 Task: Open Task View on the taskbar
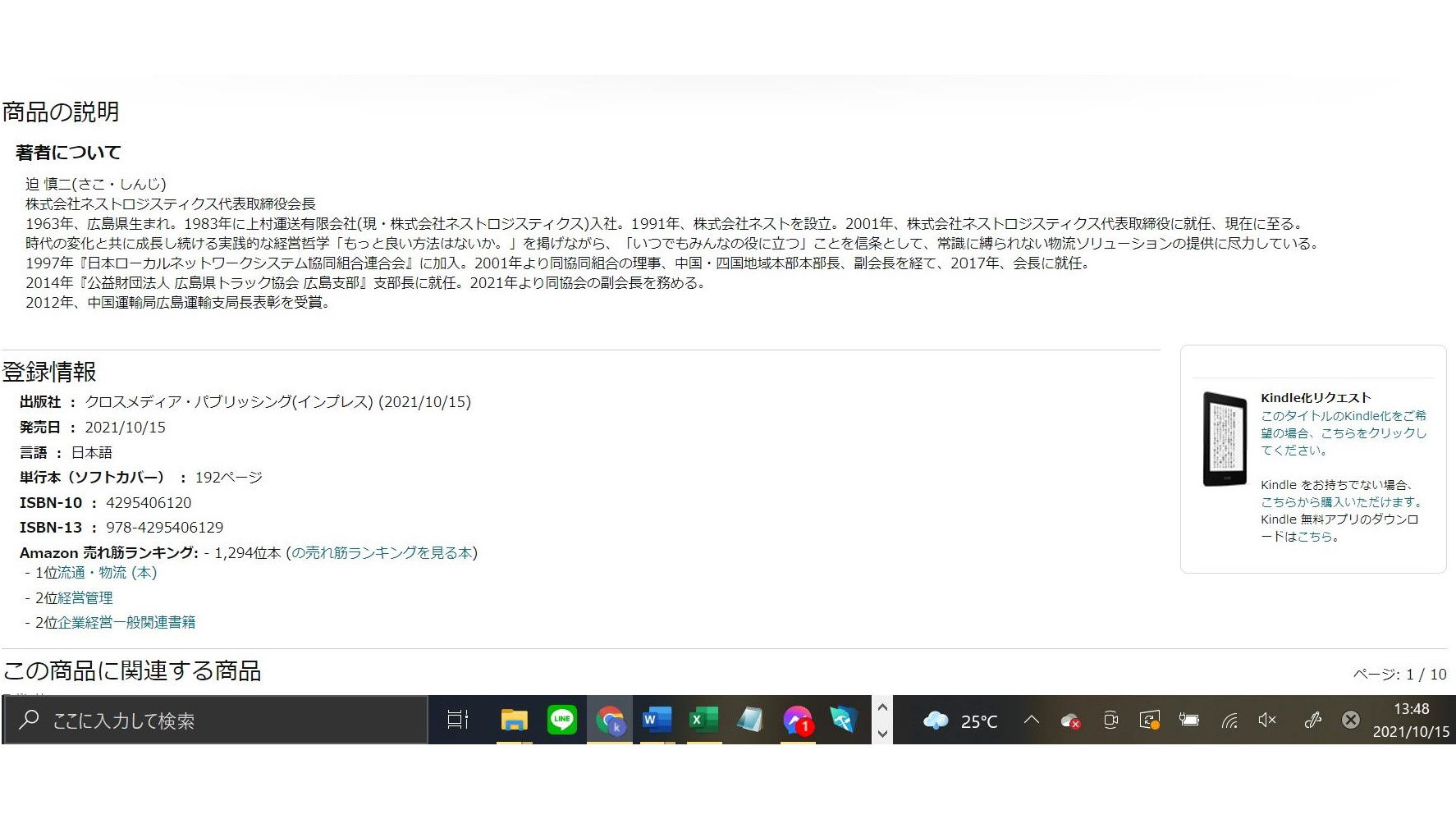457,720
